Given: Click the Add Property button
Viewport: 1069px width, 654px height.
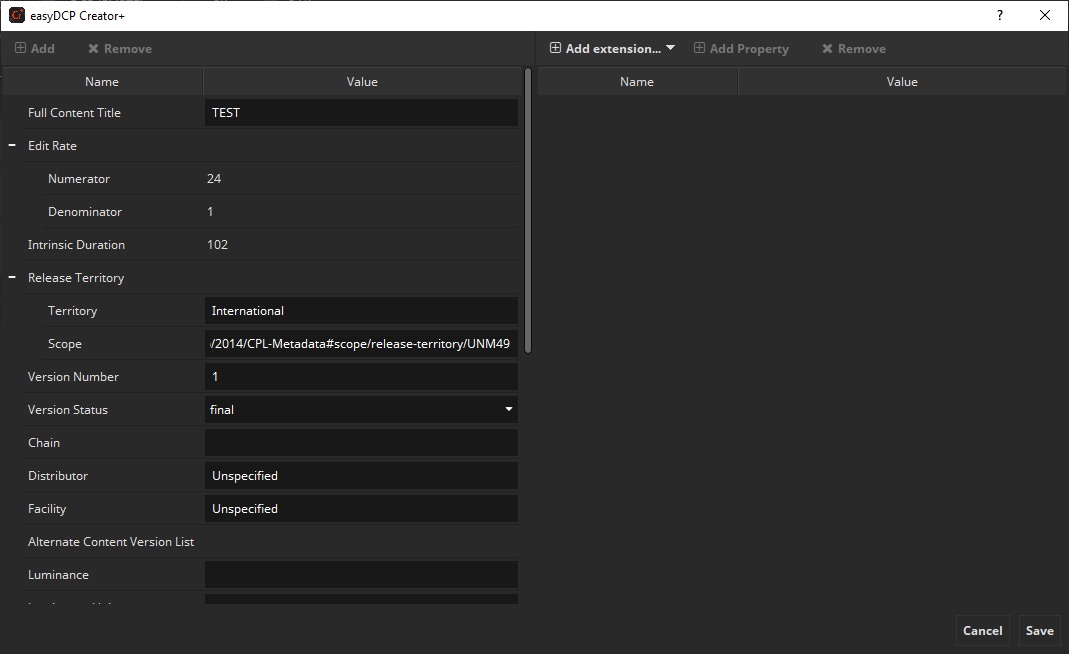Looking at the screenshot, I should coord(741,48).
